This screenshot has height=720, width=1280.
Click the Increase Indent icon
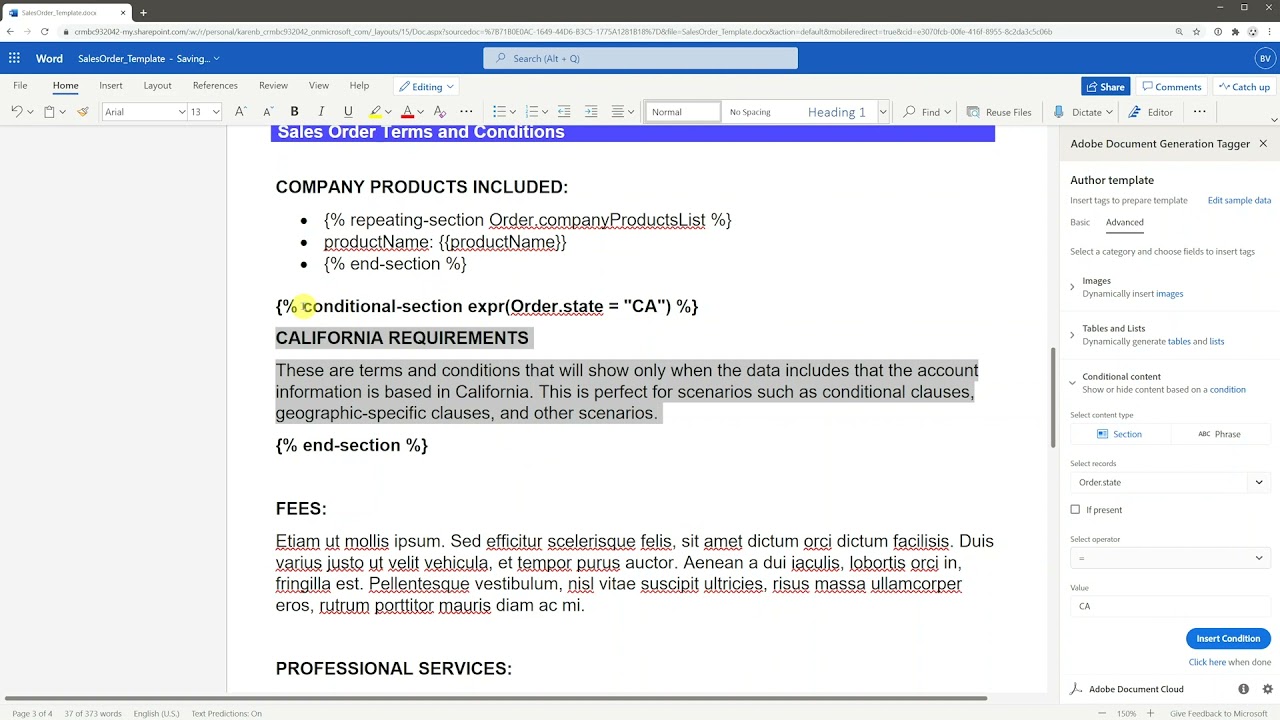pos(591,112)
